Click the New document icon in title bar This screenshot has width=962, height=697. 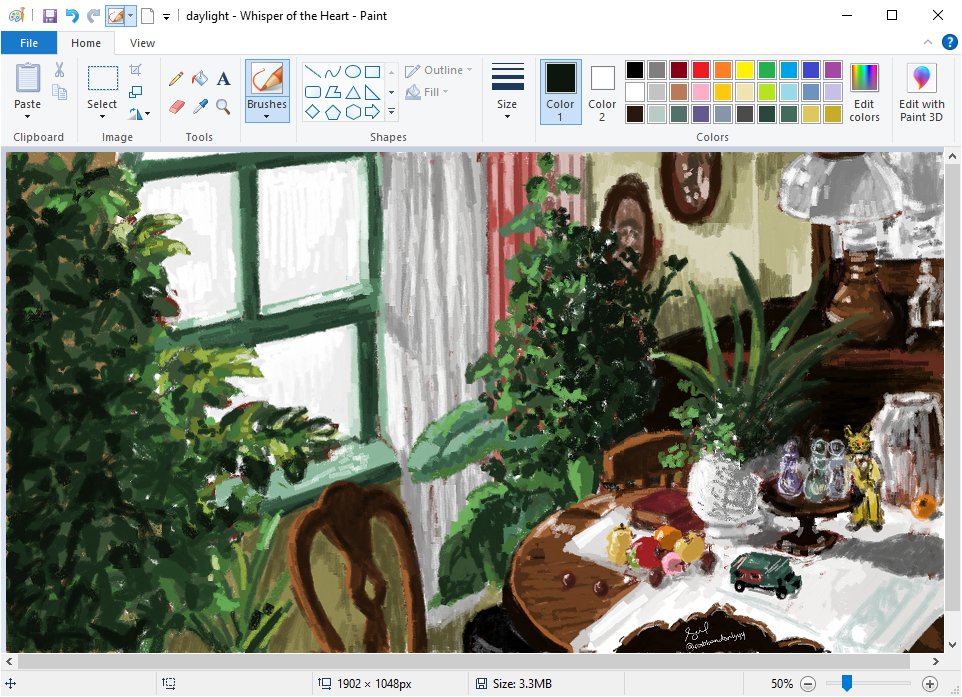[147, 15]
